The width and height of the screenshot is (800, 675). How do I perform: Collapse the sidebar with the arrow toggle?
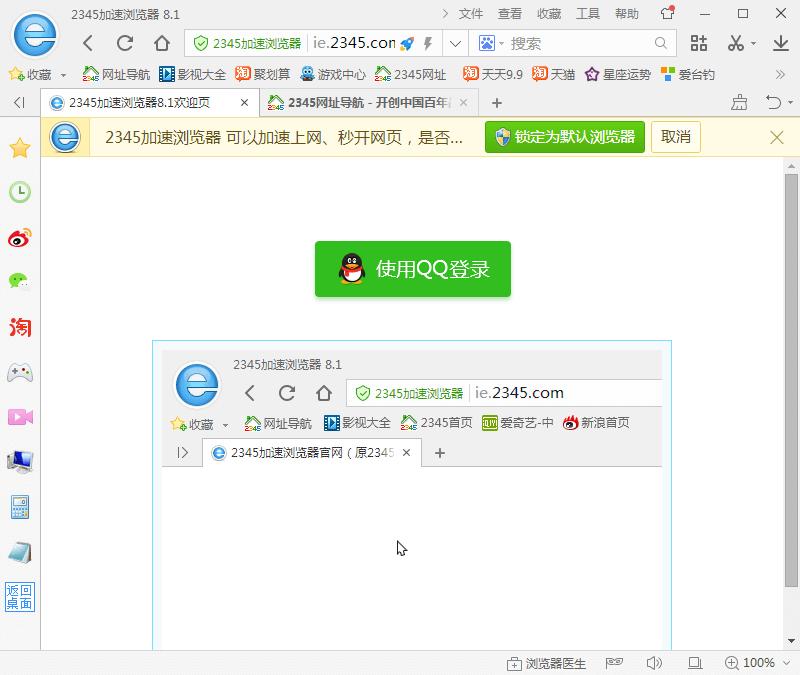point(19,103)
